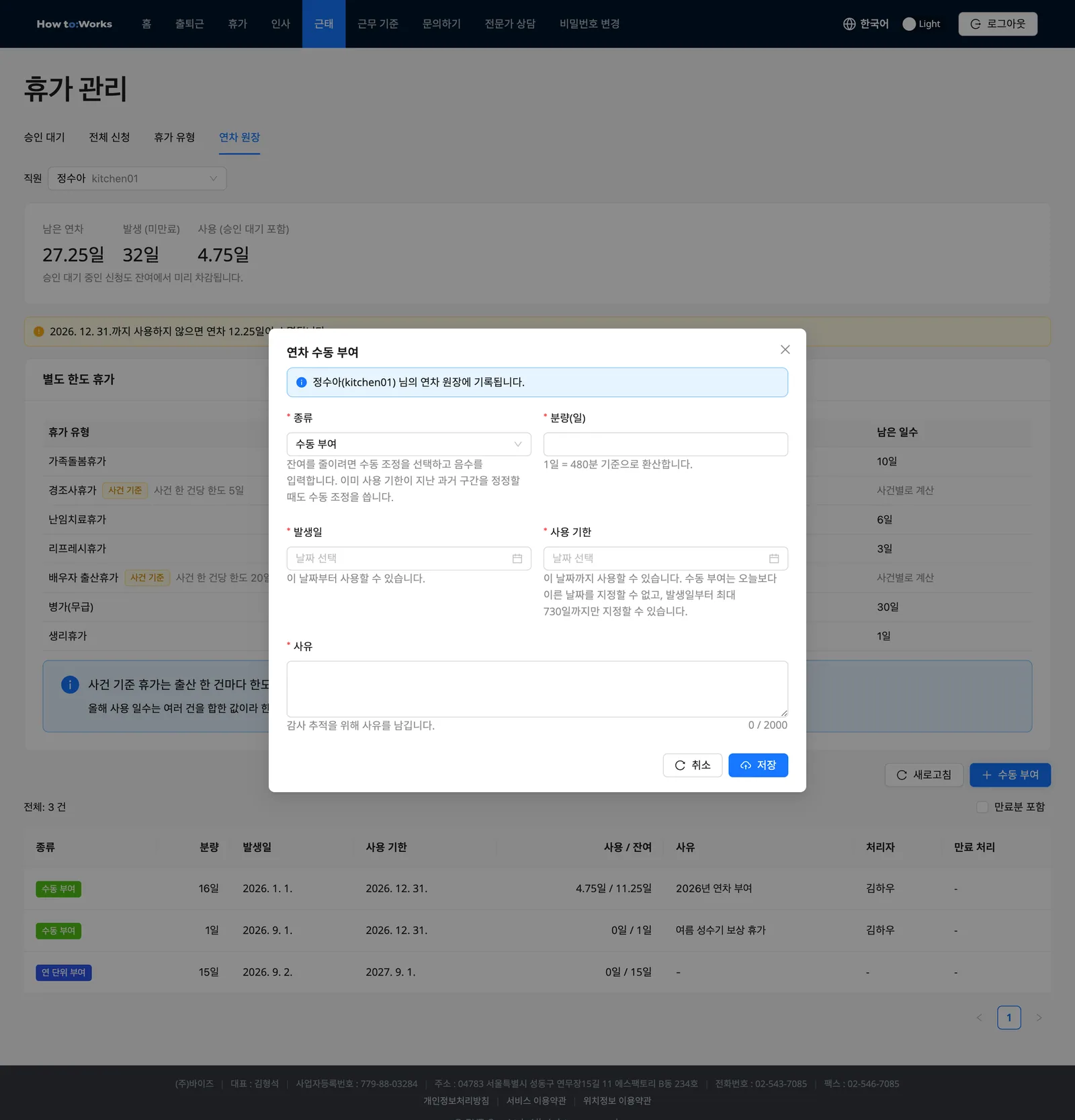Open 위치정보 이용약관 footer link
The width and height of the screenshot is (1075, 1120).
[617, 1101]
